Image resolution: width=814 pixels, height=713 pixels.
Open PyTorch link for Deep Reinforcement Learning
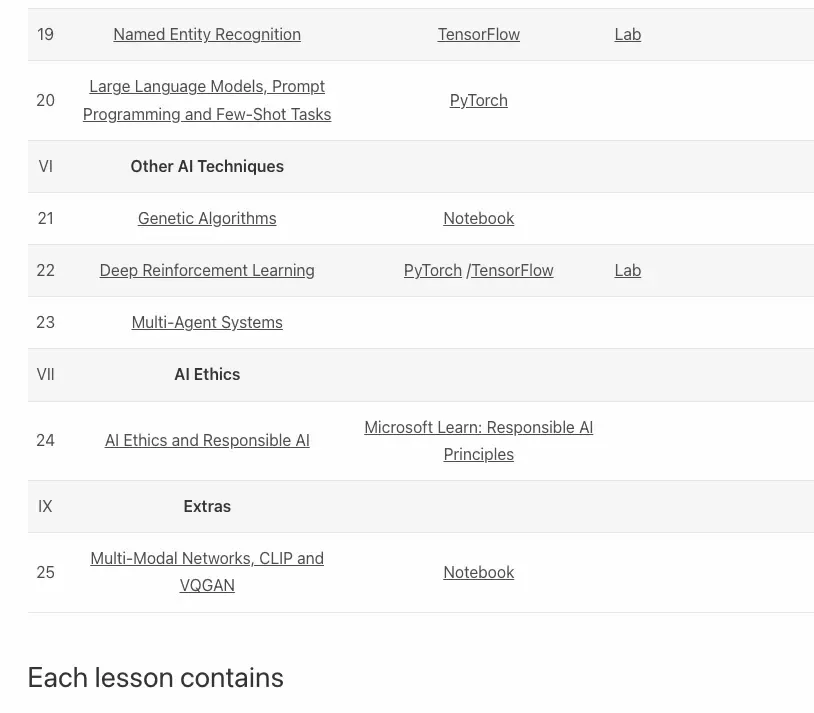(x=432, y=270)
